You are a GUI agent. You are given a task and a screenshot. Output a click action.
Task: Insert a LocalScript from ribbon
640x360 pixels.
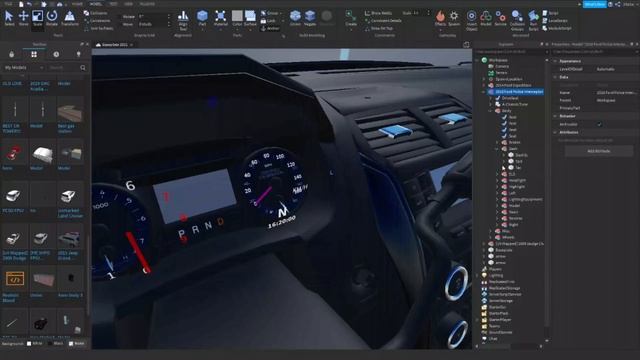tap(555, 20)
